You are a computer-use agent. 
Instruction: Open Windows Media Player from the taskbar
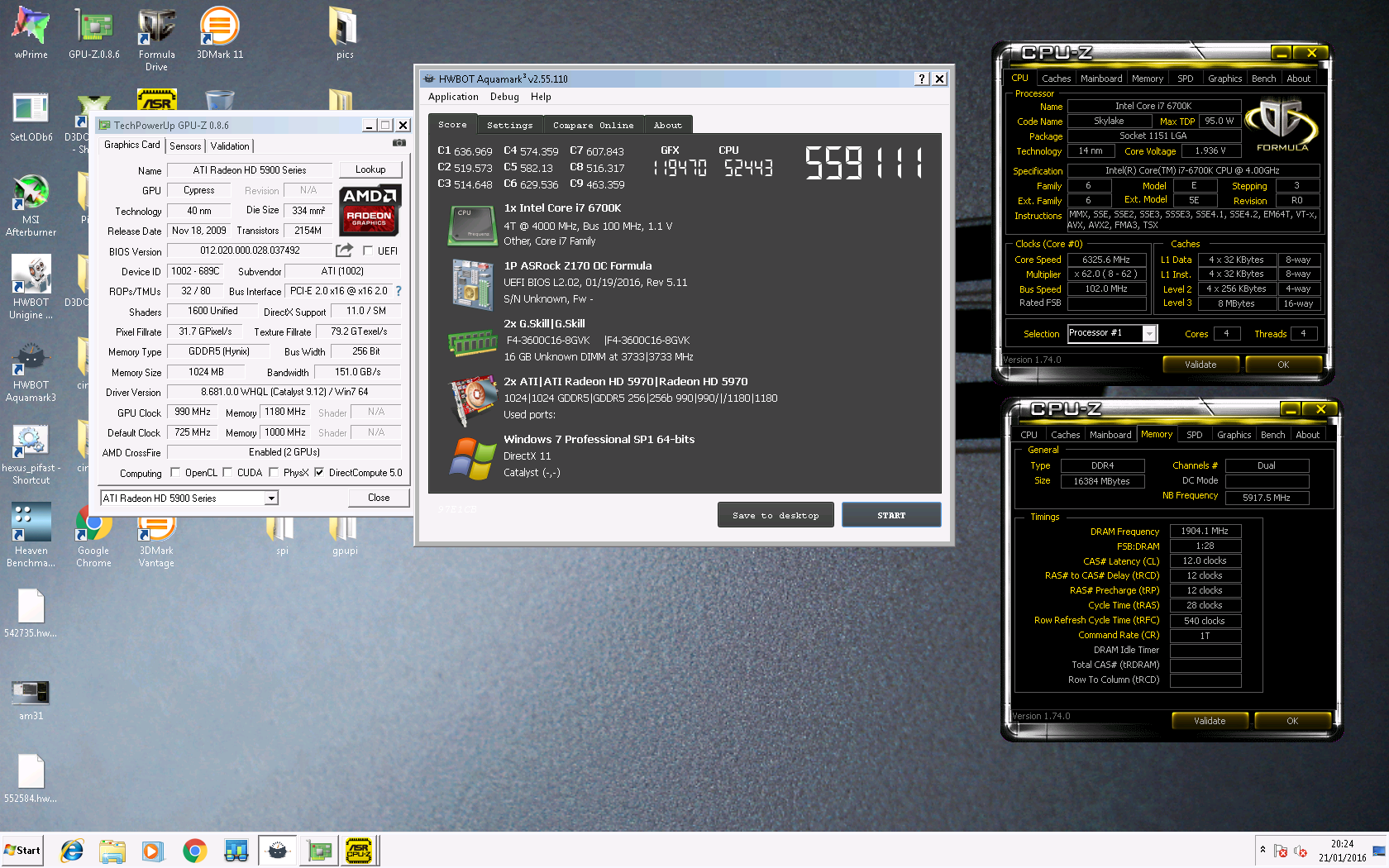[153, 850]
